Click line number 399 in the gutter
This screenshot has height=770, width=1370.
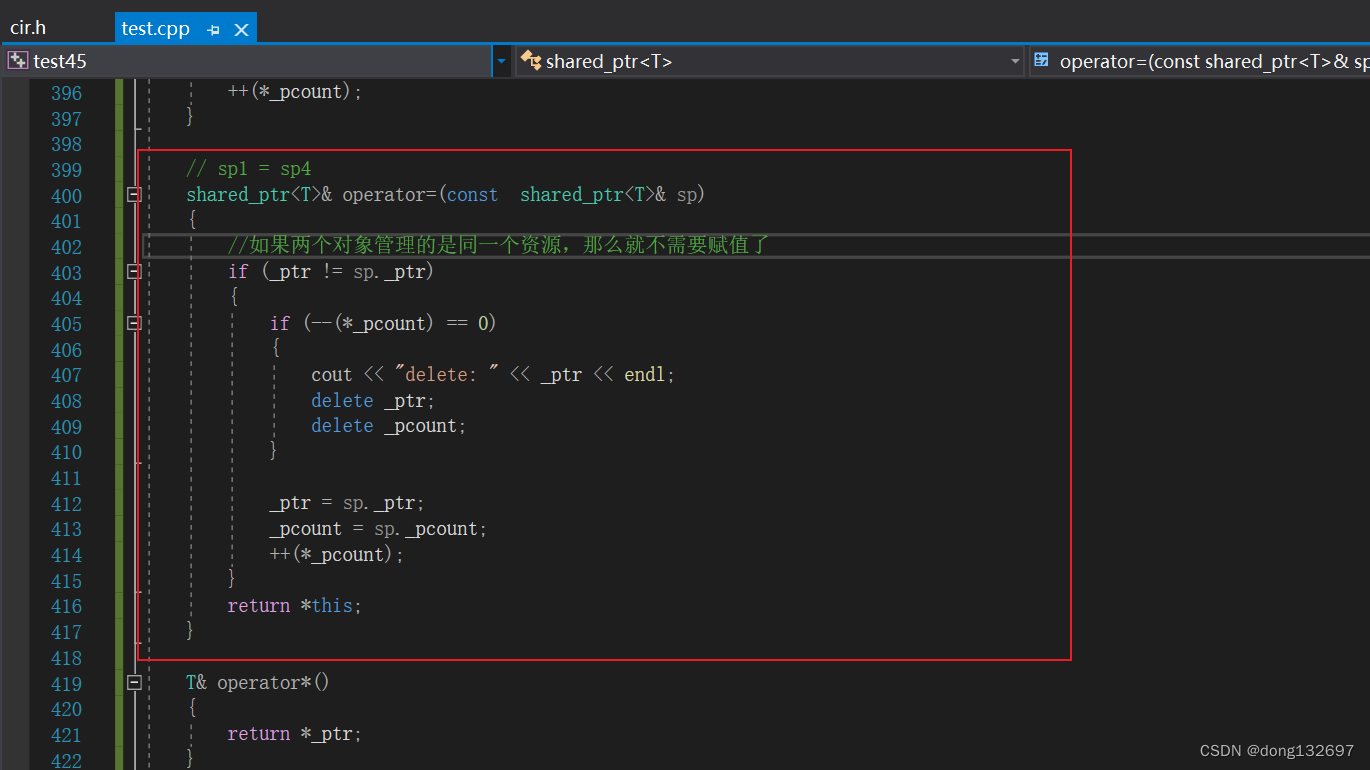66,170
